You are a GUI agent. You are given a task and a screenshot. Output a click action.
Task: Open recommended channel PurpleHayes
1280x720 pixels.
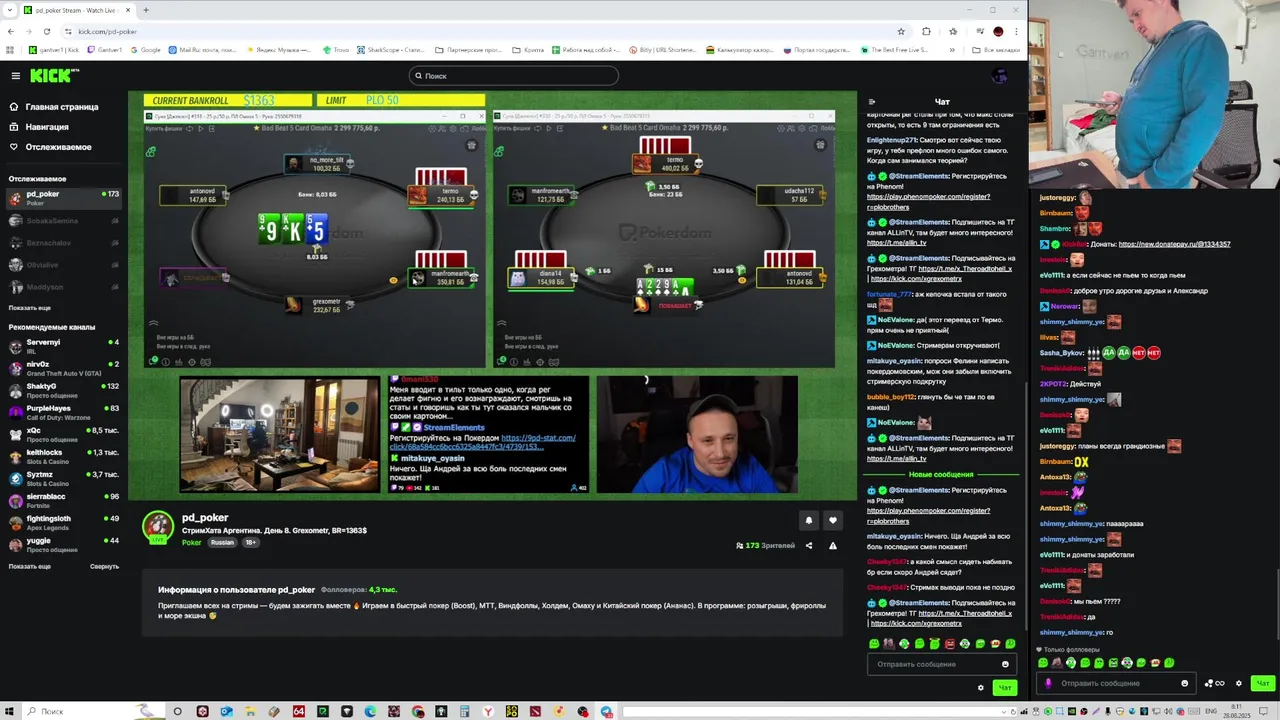[63, 411]
